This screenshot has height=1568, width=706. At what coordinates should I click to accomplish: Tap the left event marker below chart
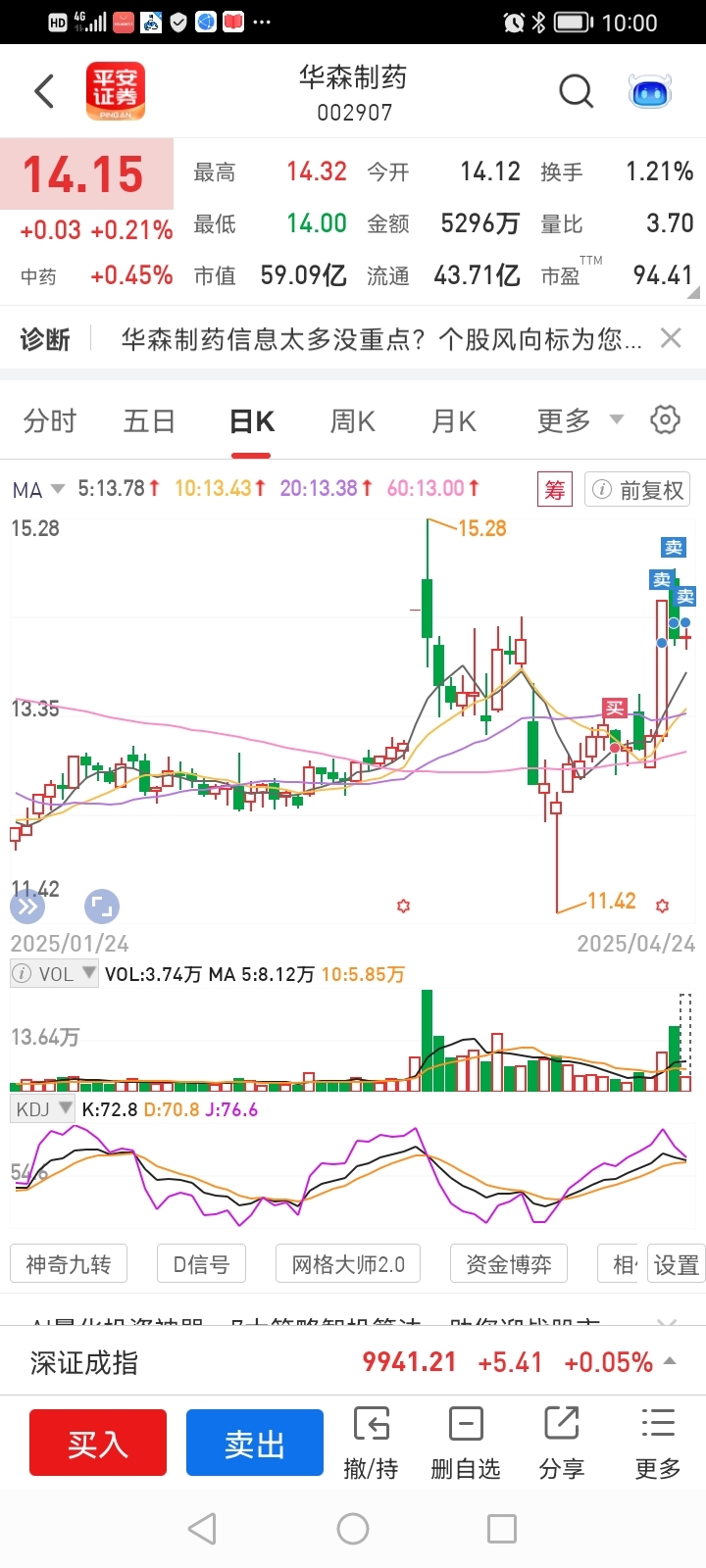pyautogui.click(x=403, y=906)
